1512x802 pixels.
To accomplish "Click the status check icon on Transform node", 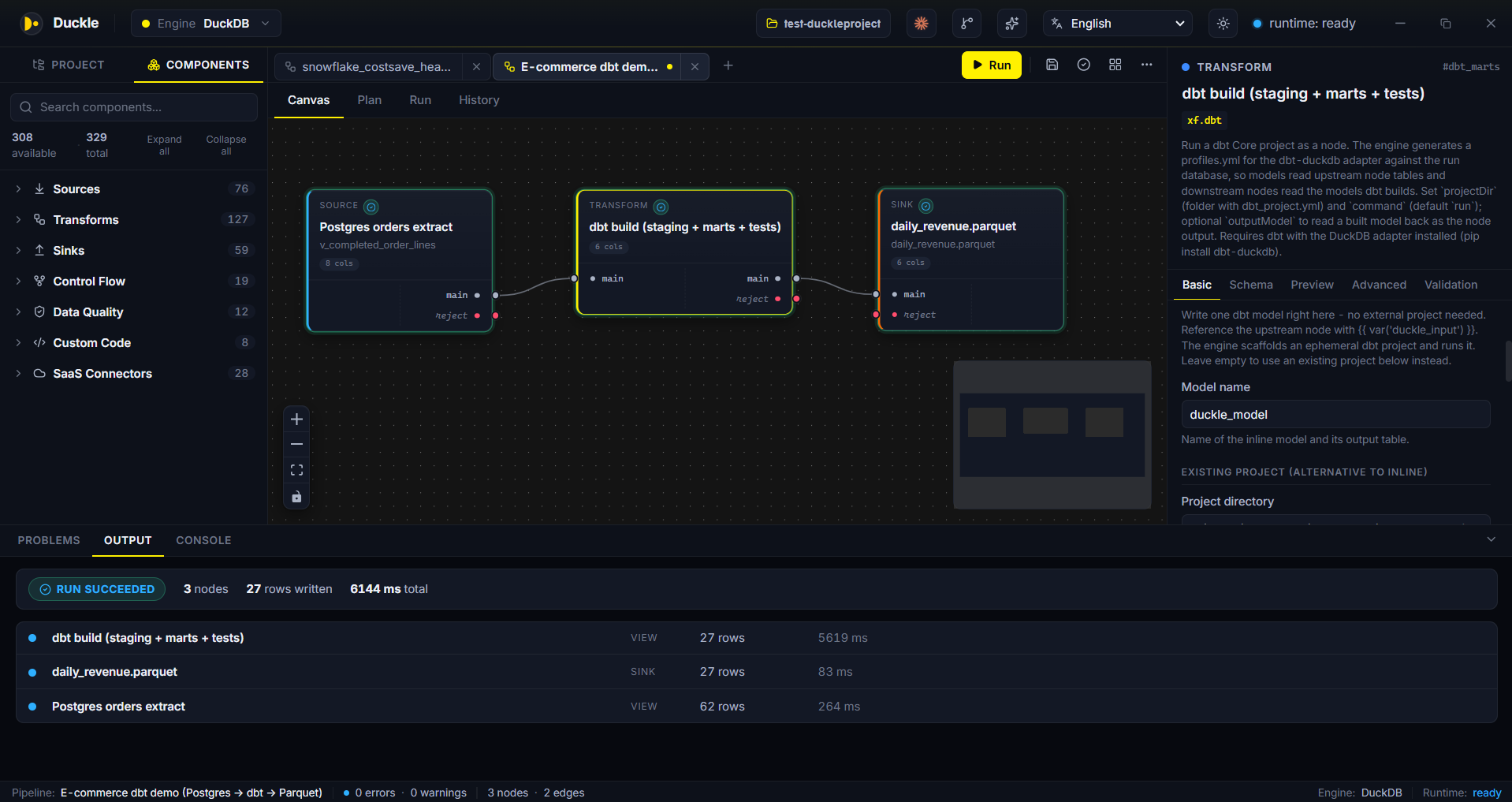I will pyautogui.click(x=661, y=207).
